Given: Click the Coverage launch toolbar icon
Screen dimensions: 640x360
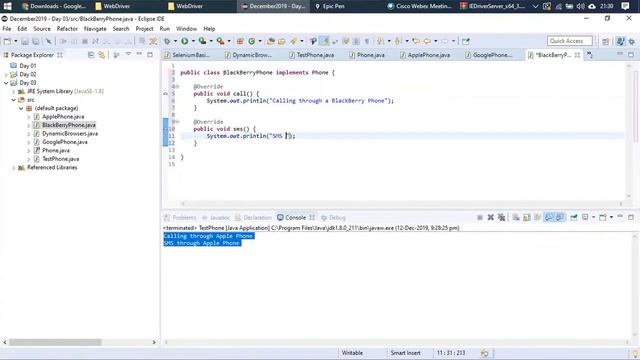Looking at the screenshot, I should tap(202, 41).
